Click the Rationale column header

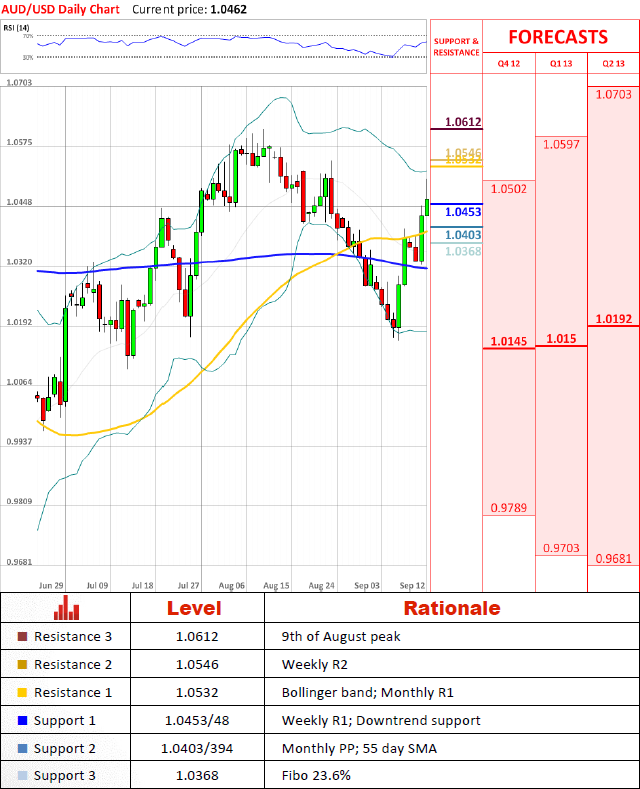coord(452,608)
